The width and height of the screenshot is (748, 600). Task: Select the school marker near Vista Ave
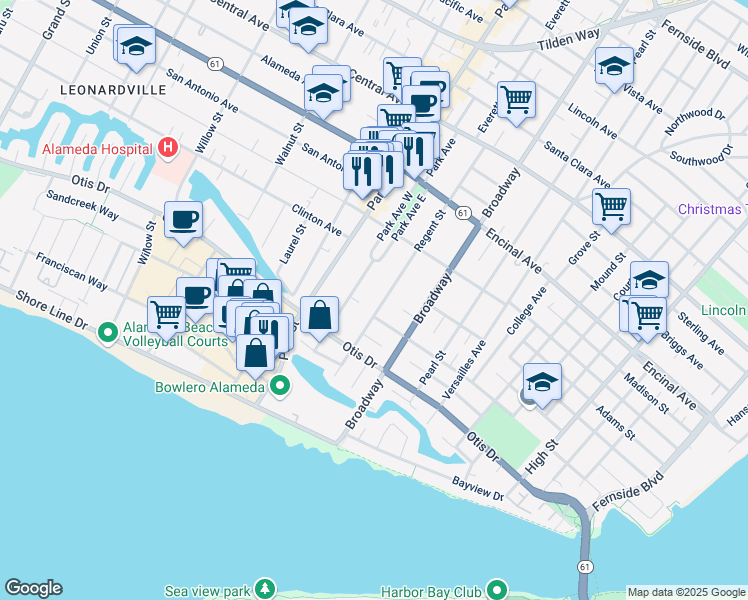(x=613, y=66)
